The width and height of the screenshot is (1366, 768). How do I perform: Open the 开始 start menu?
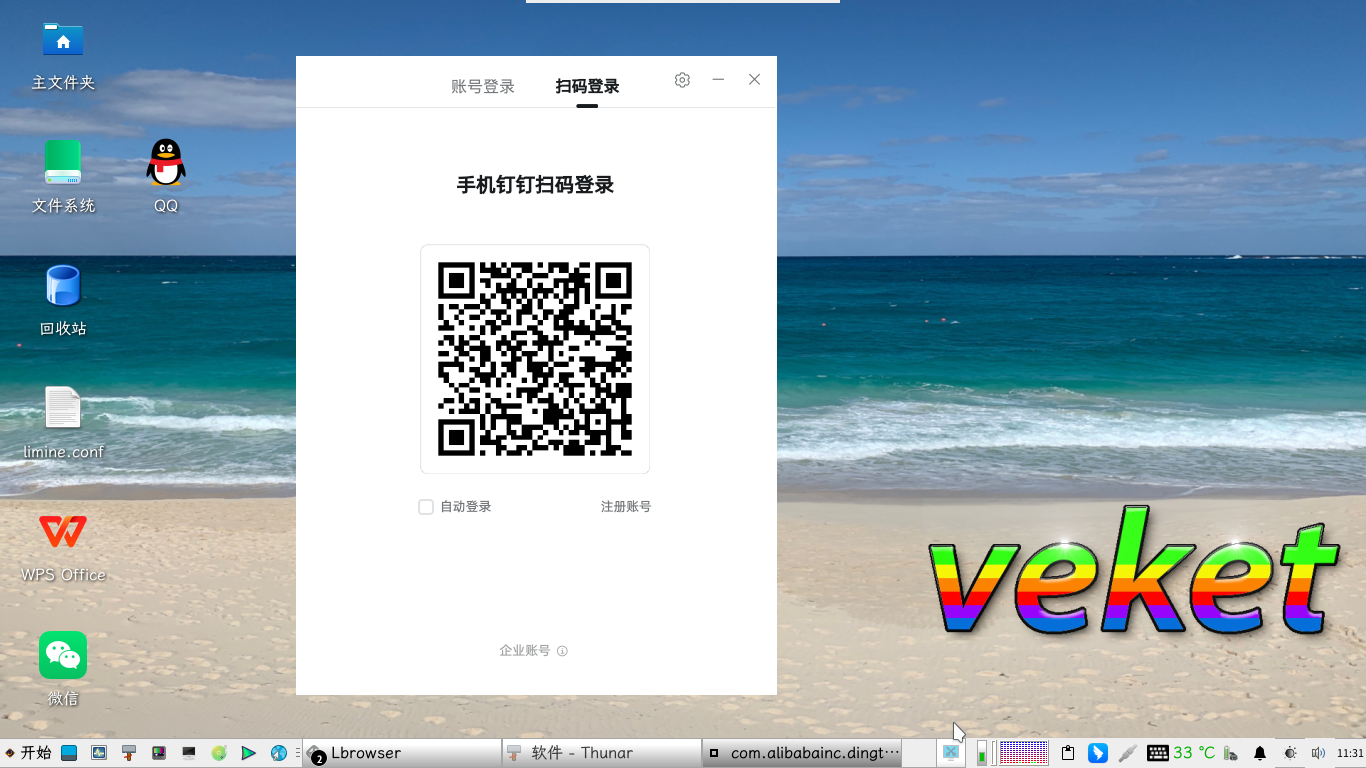coord(28,753)
